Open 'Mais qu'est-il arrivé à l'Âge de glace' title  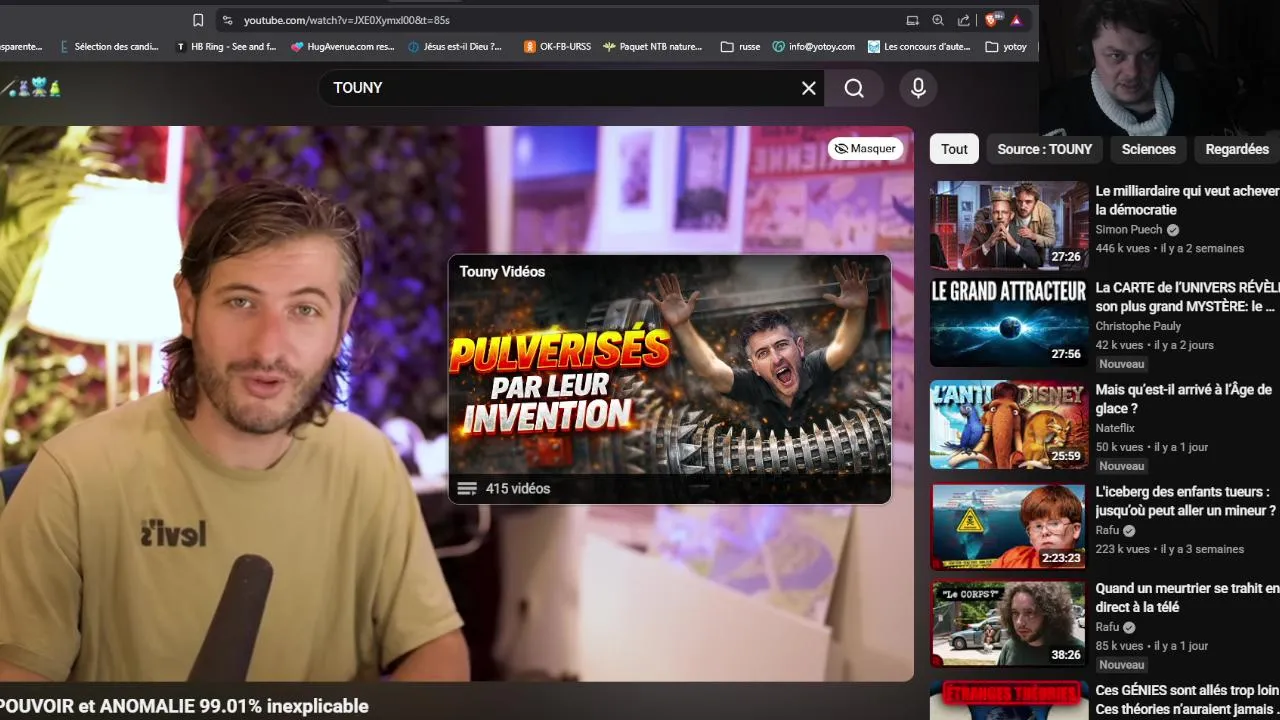(x=1183, y=399)
